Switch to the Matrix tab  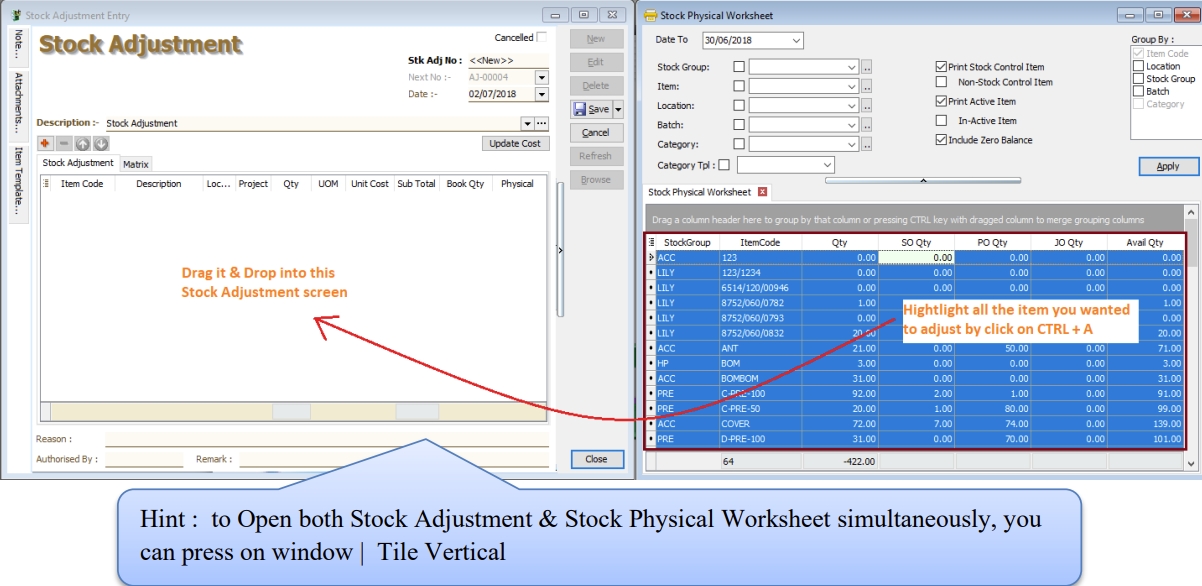pyautogui.click(x=136, y=164)
